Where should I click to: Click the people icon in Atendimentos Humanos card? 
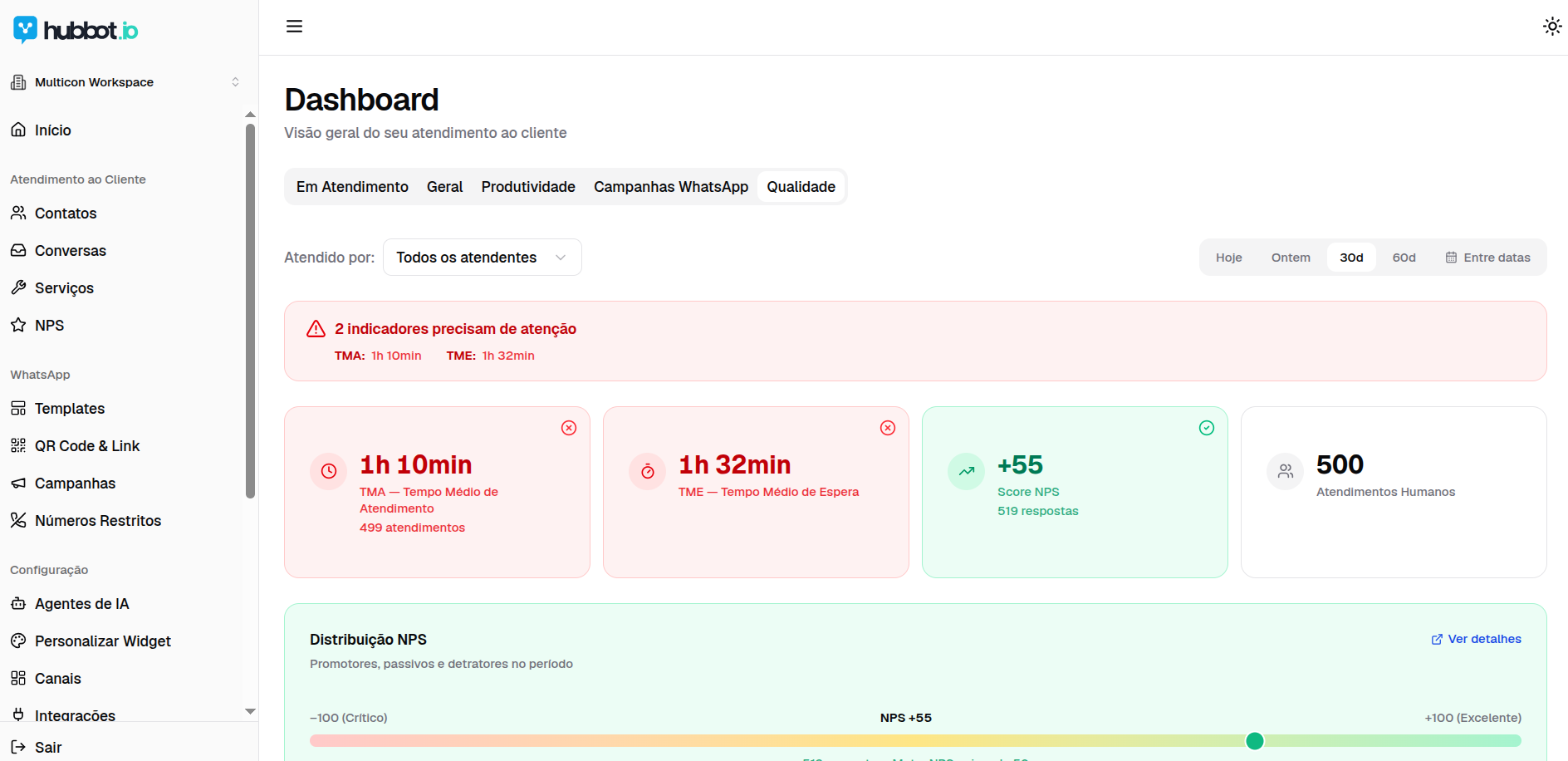click(x=1286, y=471)
